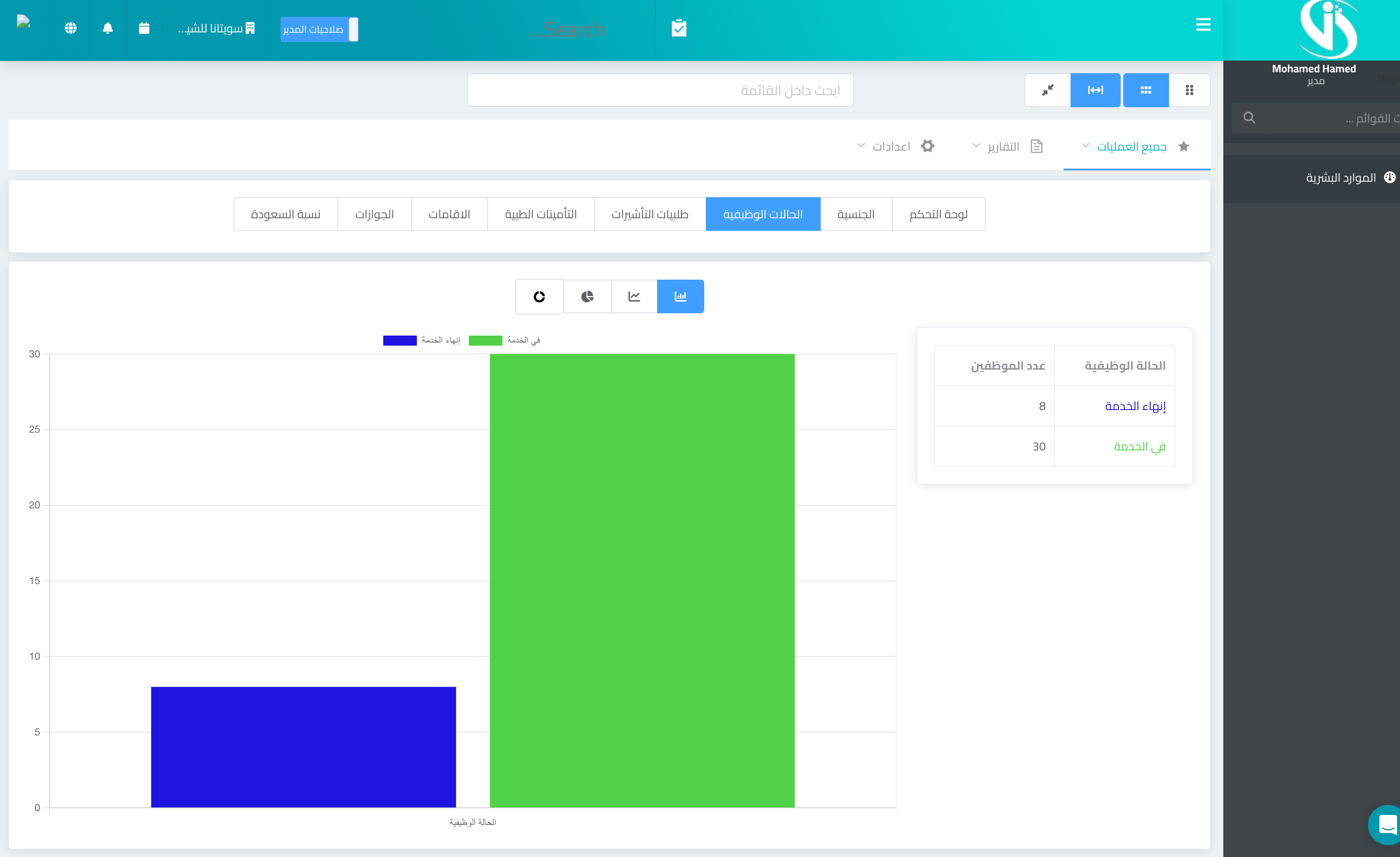Toggle full-width layout button
The width and height of the screenshot is (1400, 857).
coord(1095,90)
